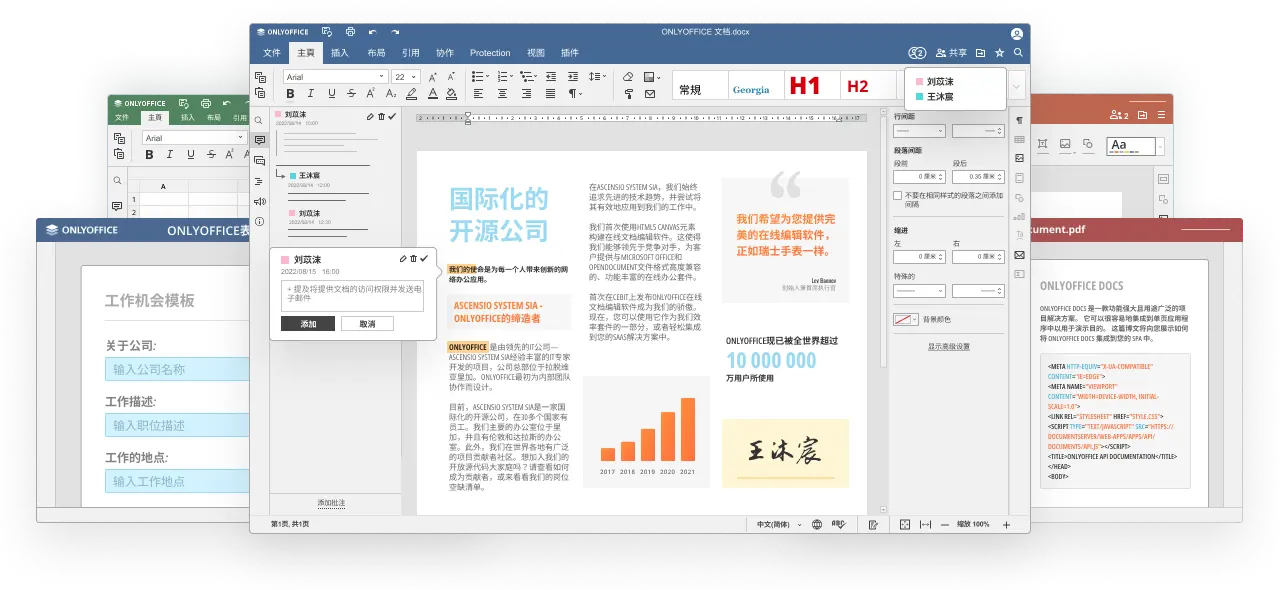Click the favorite star icon in the header
This screenshot has width=1280, height=590.
point(999,53)
